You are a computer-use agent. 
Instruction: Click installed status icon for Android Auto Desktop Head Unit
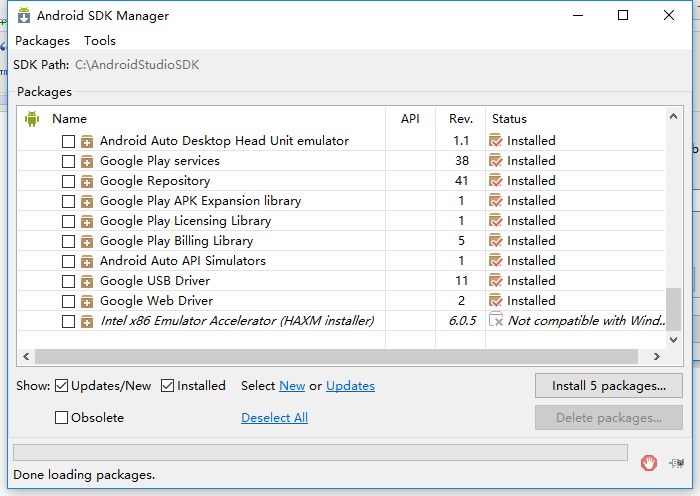[x=496, y=141]
